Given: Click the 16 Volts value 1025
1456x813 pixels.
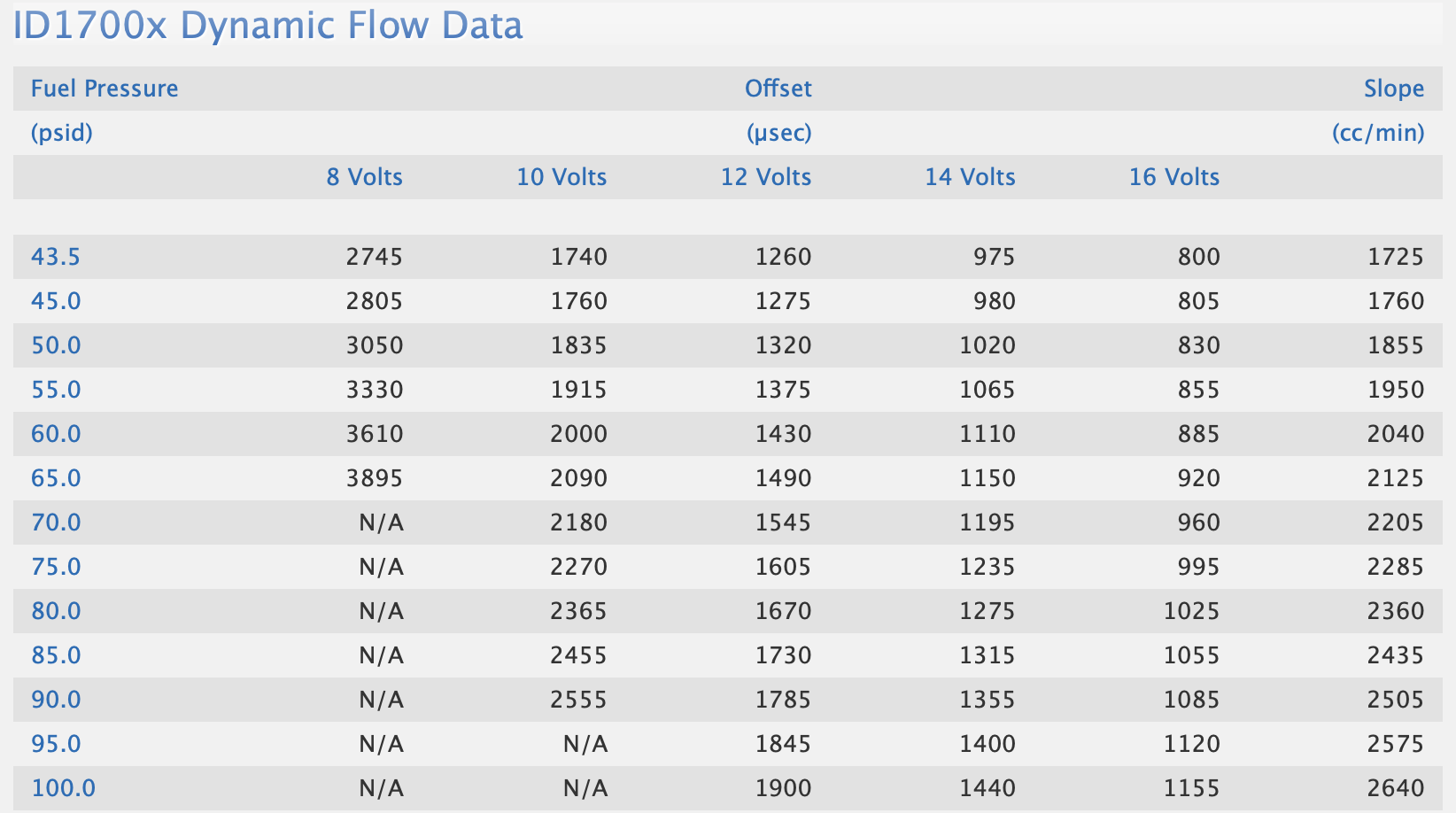Looking at the screenshot, I should 1191,611.
